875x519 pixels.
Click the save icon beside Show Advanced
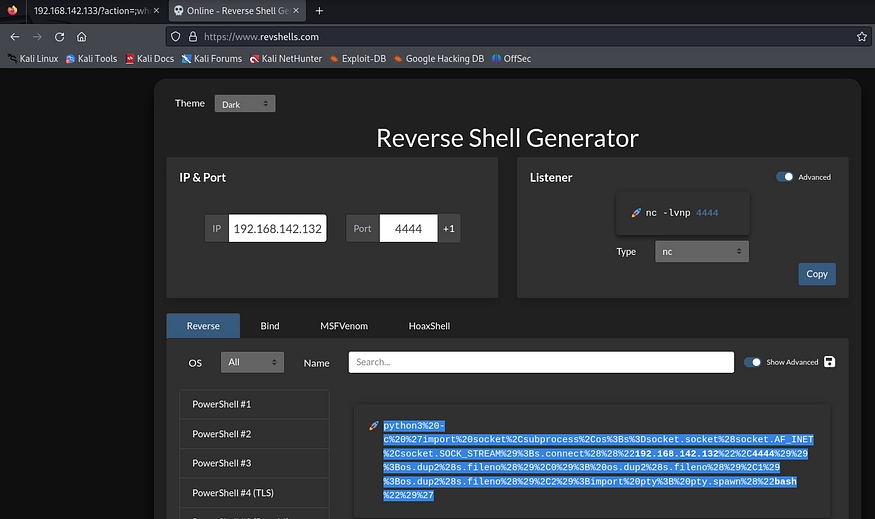(x=830, y=362)
